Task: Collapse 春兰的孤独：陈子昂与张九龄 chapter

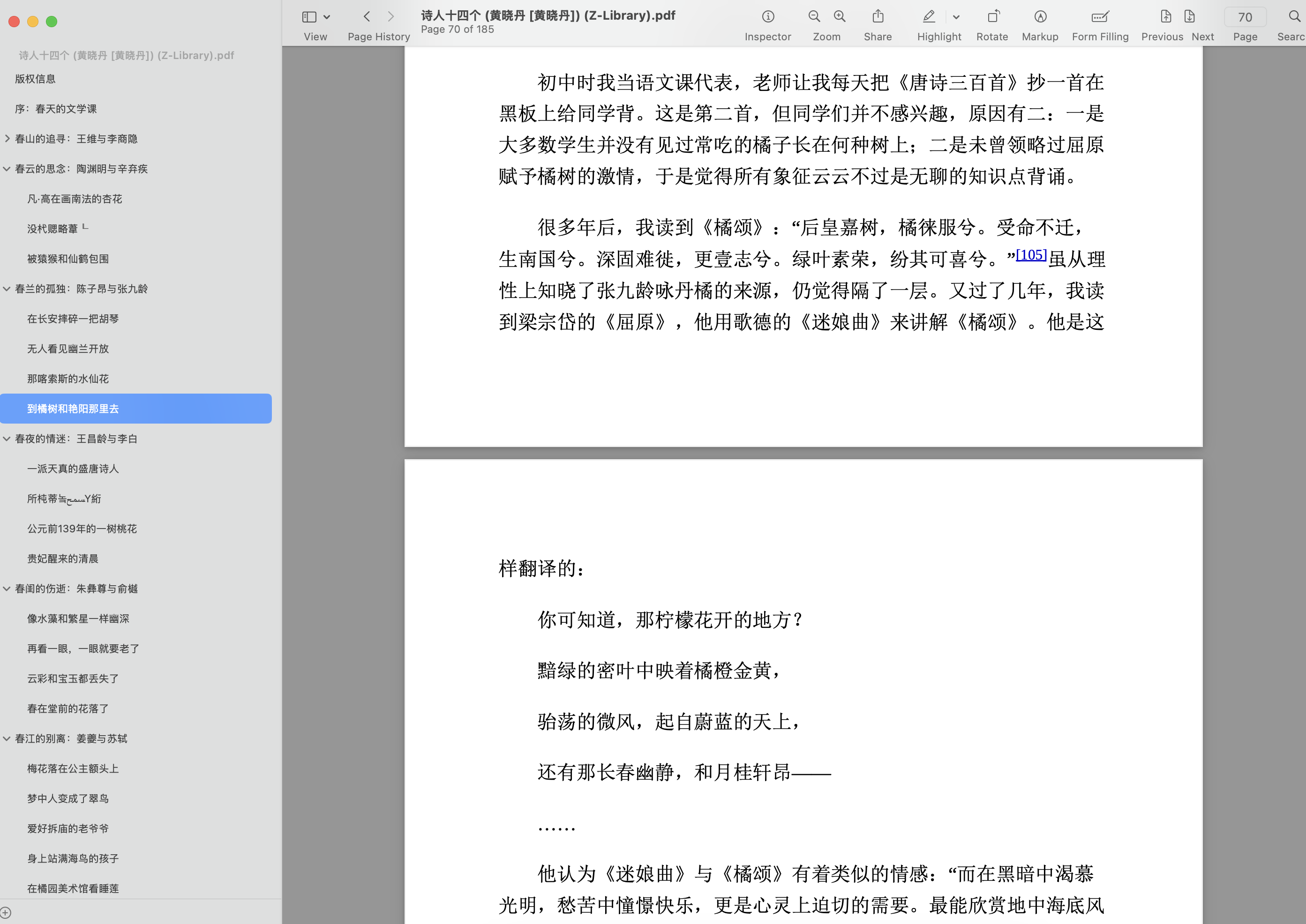Action: click(x=7, y=289)
